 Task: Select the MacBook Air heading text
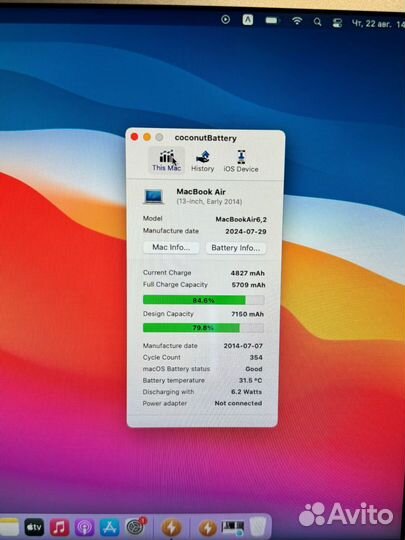201,191
